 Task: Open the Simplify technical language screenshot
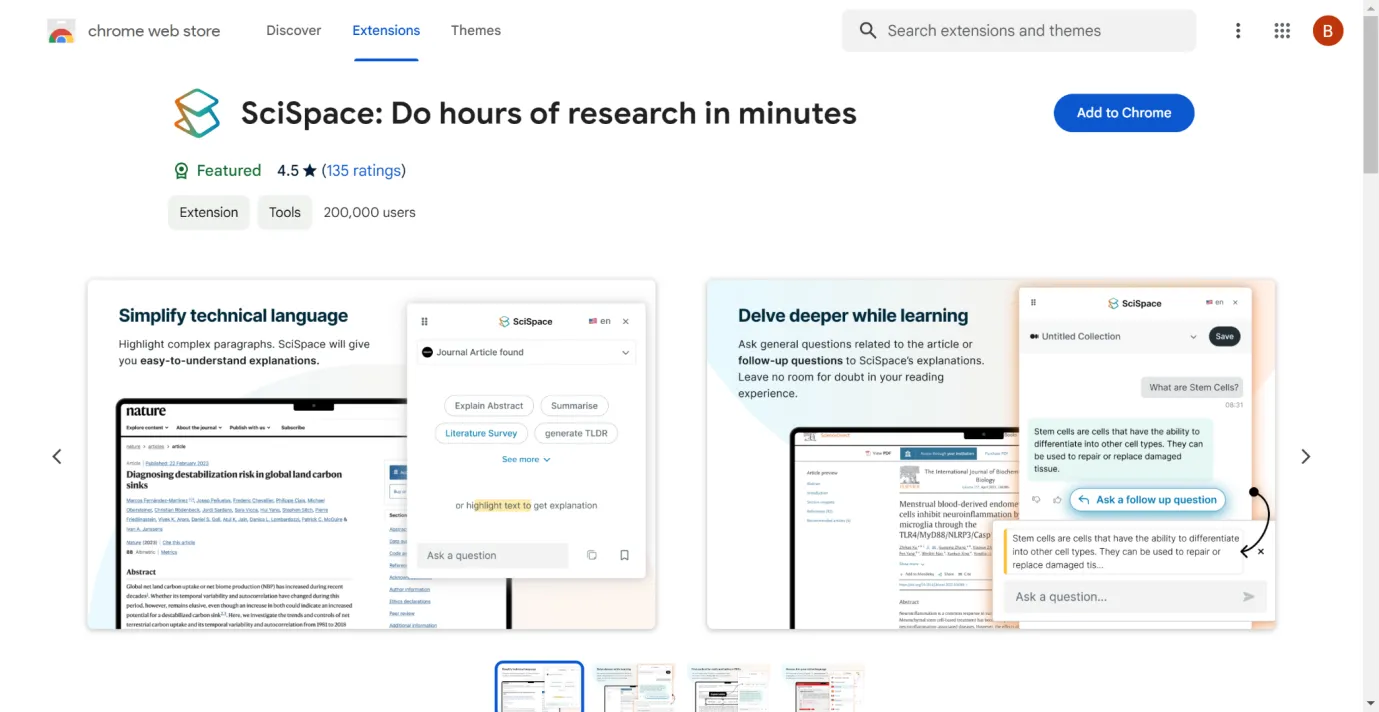[x=371, y=454]
